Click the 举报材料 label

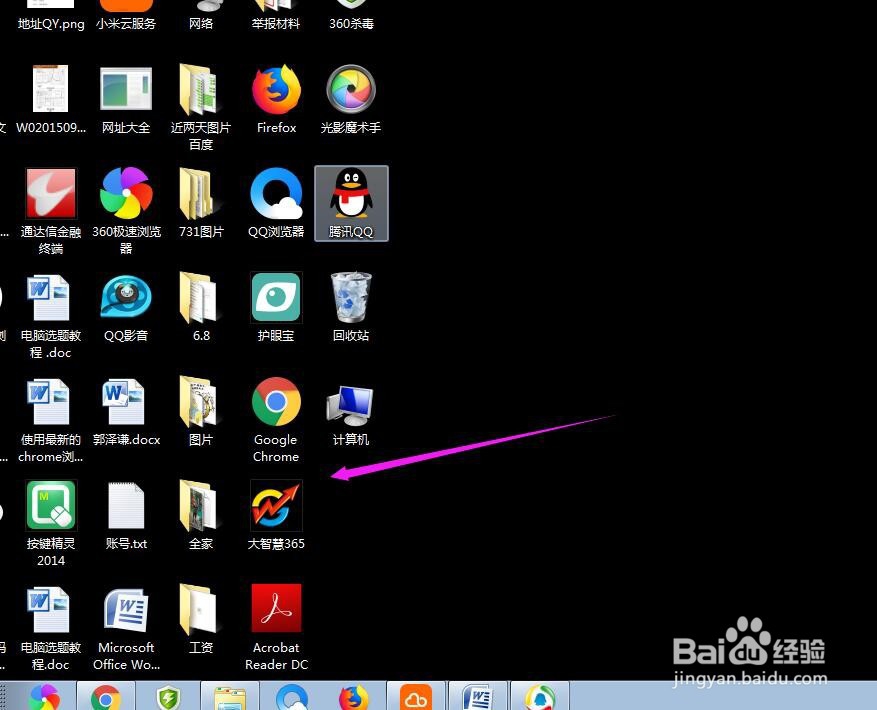tap(276, 24)
